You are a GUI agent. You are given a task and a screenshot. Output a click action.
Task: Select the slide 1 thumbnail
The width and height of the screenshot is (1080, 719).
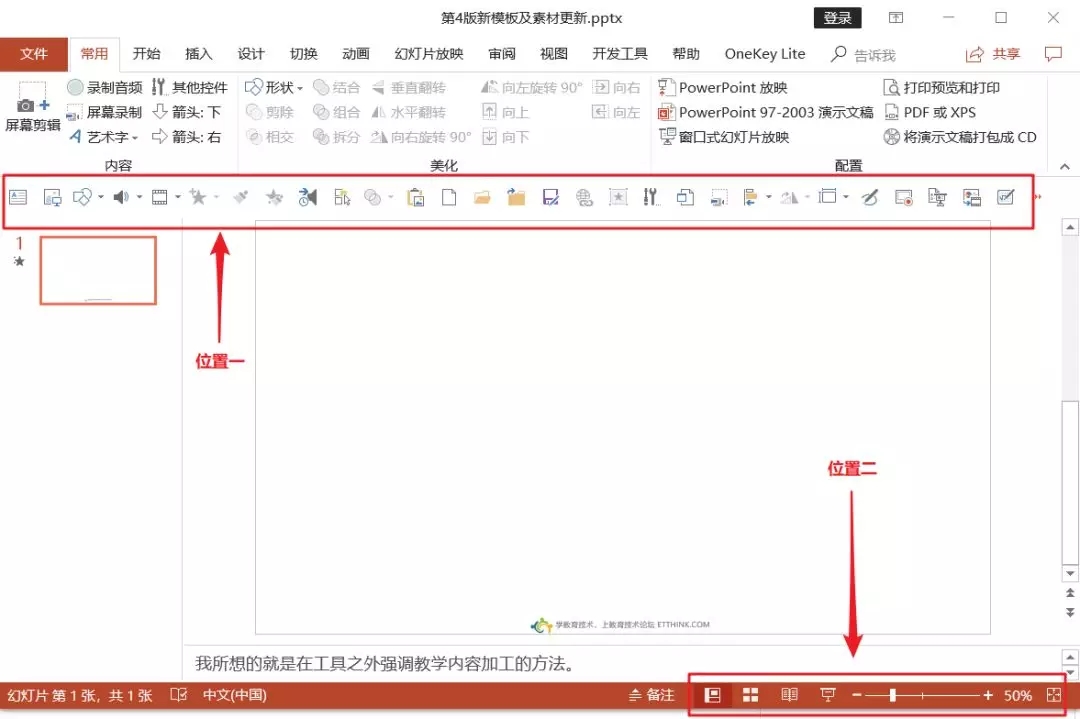coord(98,270)
